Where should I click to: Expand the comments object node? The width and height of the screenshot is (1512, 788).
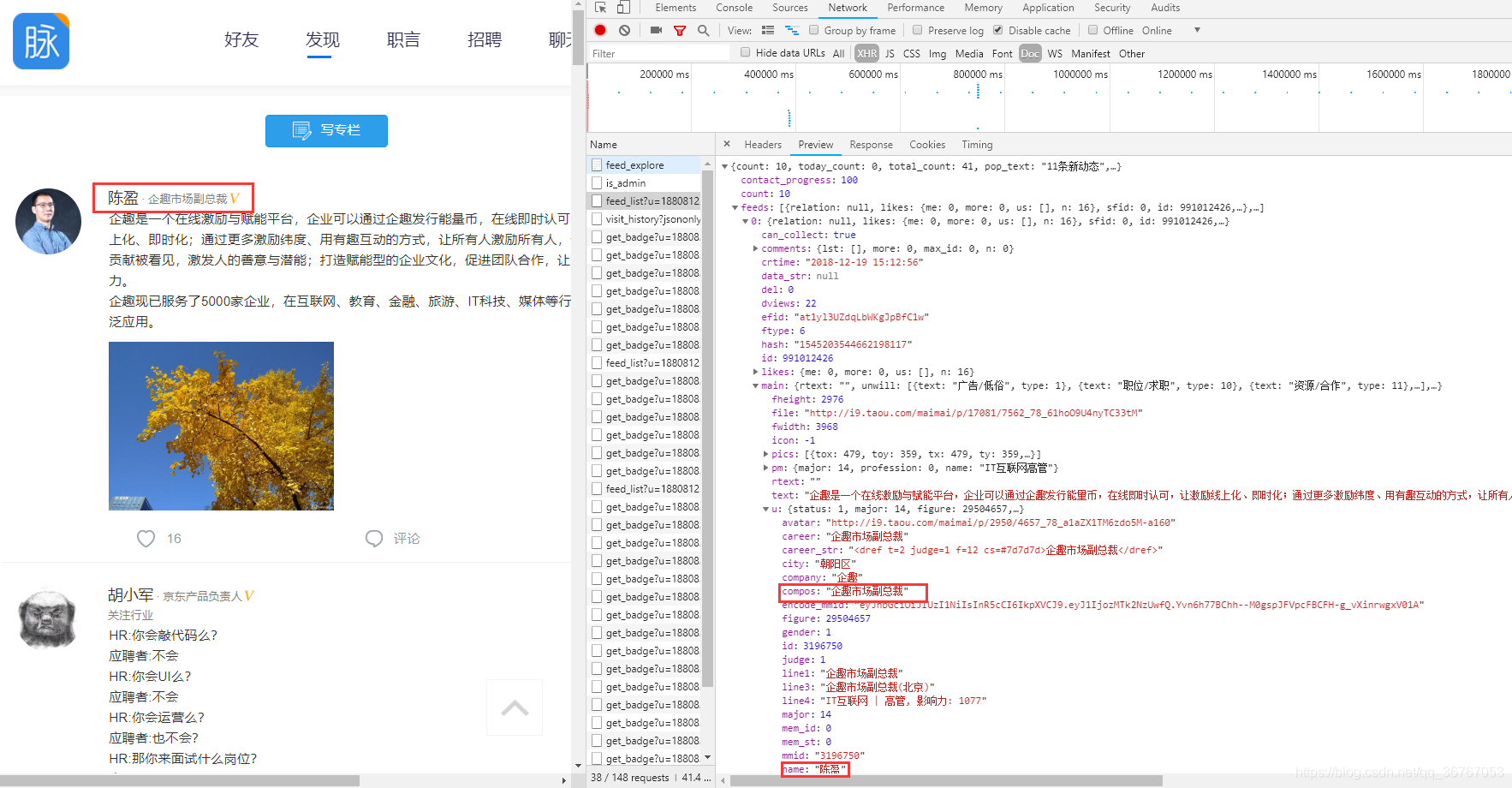(756, 249)
